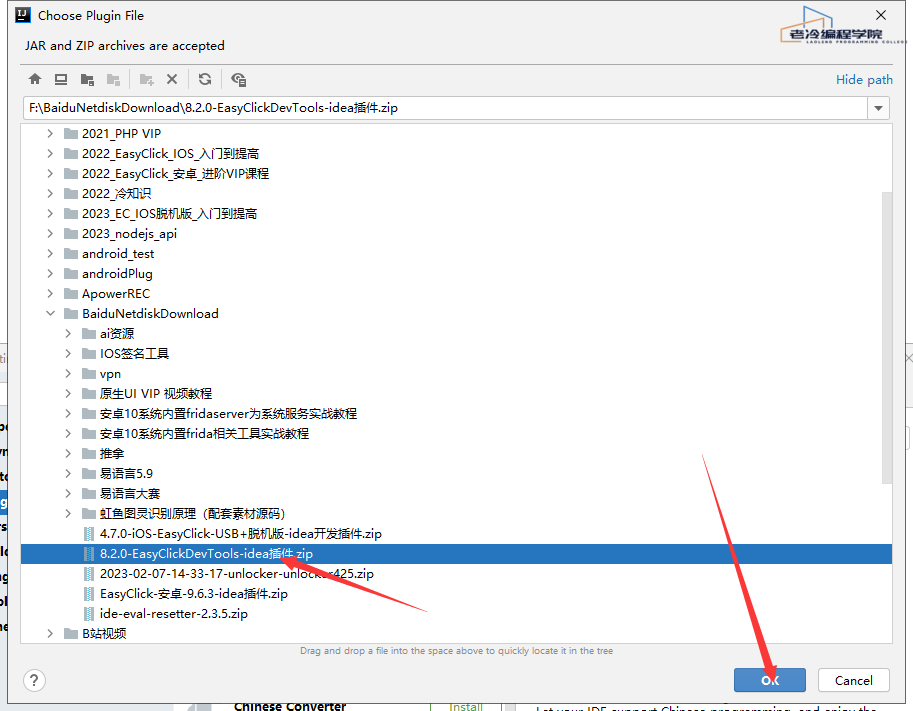The height and width of the screenshot is (711, 913).
Task: Click the file tree vertical scrollbar
Action: pos(887,338)
